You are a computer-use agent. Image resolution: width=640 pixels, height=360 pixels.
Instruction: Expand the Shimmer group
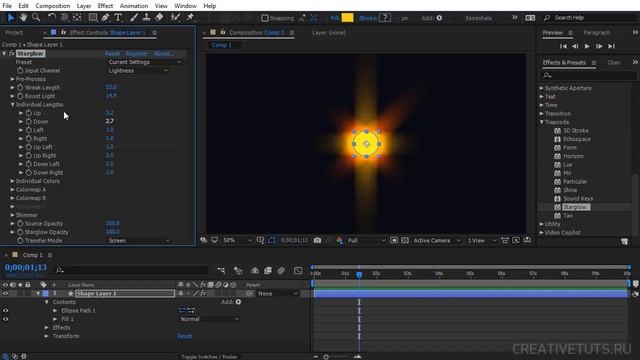(13, 215)
